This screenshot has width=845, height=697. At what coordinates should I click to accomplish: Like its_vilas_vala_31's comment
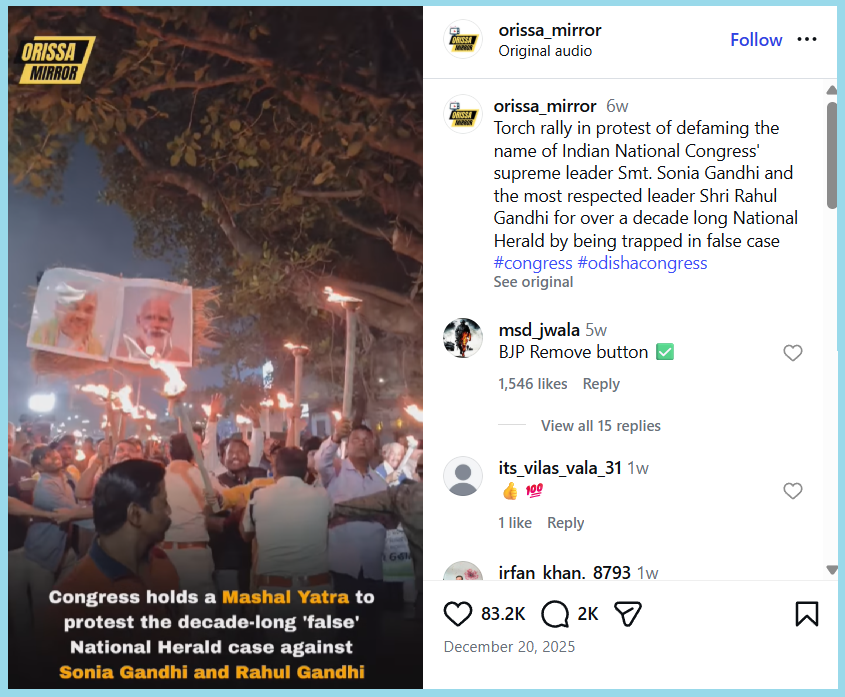[x=793, y=491]
